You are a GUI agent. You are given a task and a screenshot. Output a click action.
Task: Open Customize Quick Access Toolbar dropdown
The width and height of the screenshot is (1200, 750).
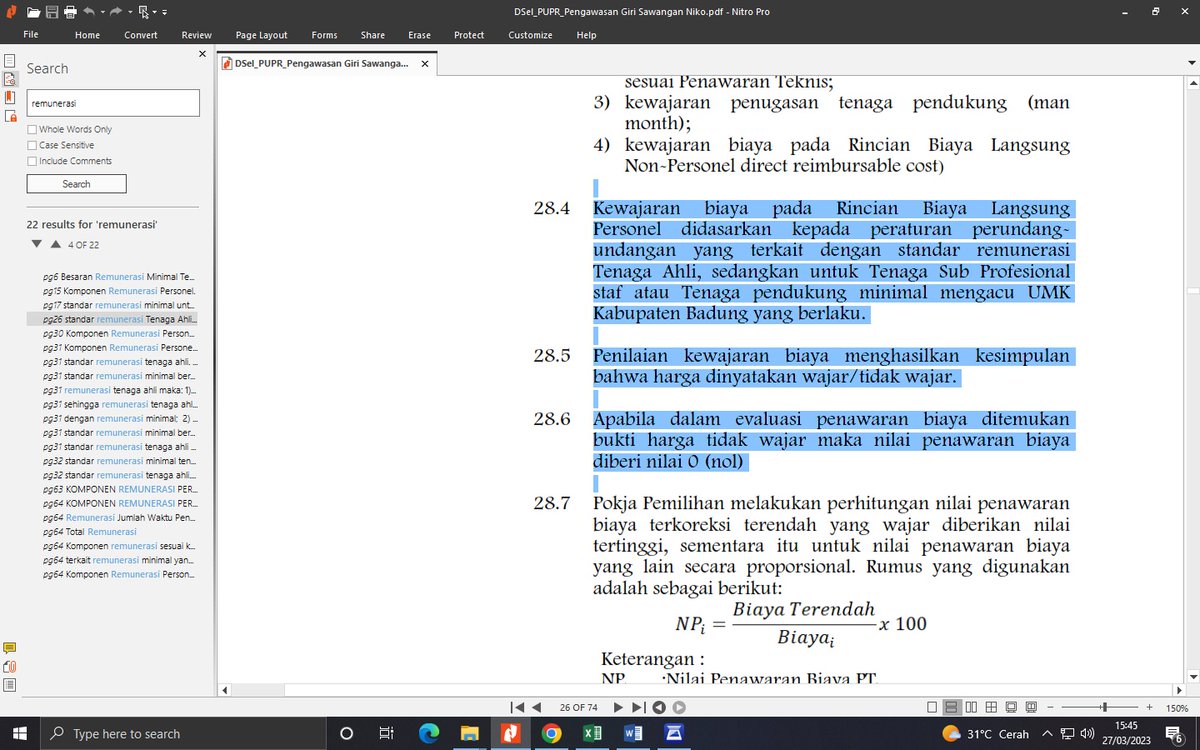165,13
